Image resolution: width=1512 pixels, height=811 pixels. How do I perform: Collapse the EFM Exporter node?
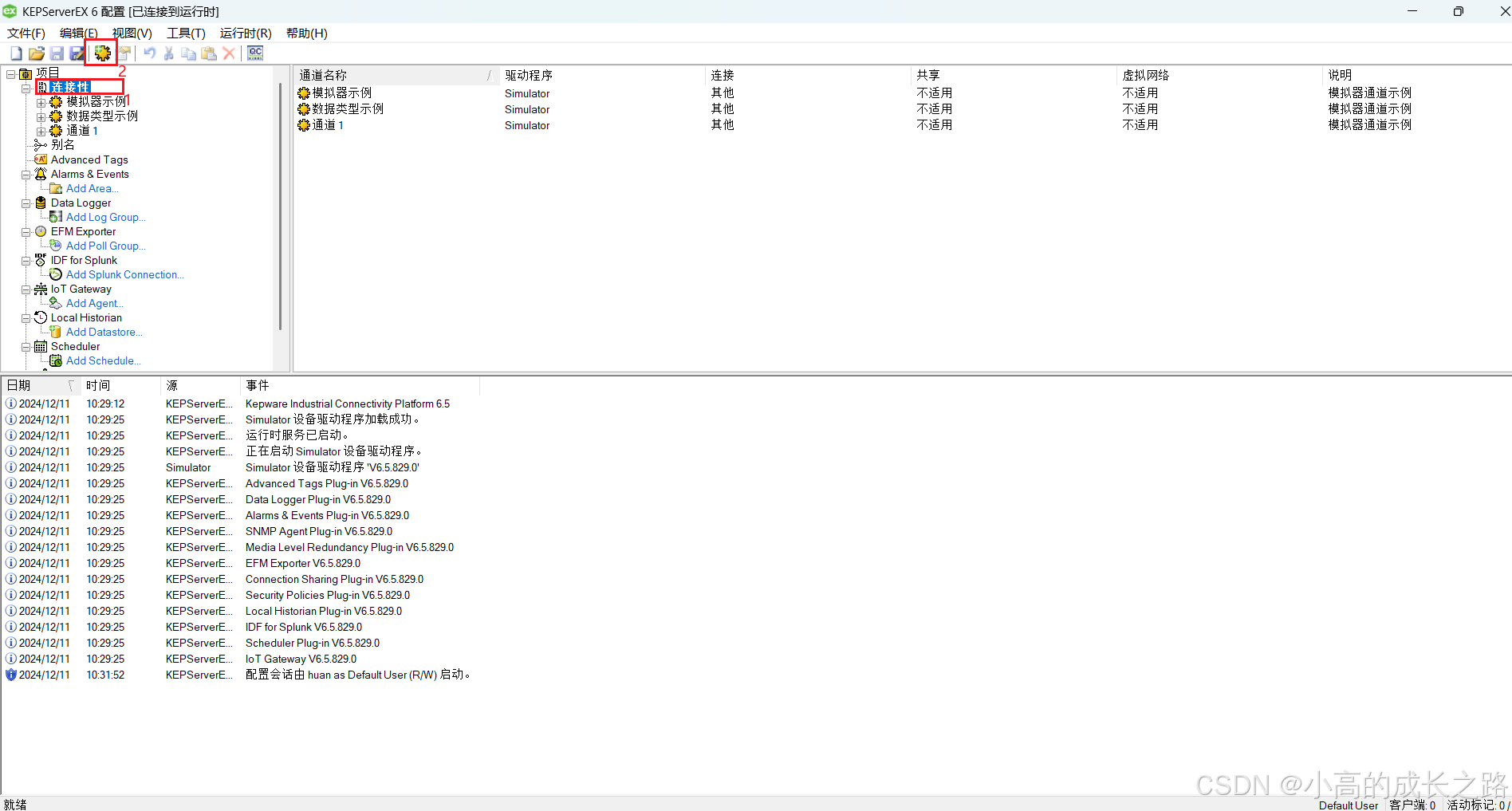[x=26, y=231]
